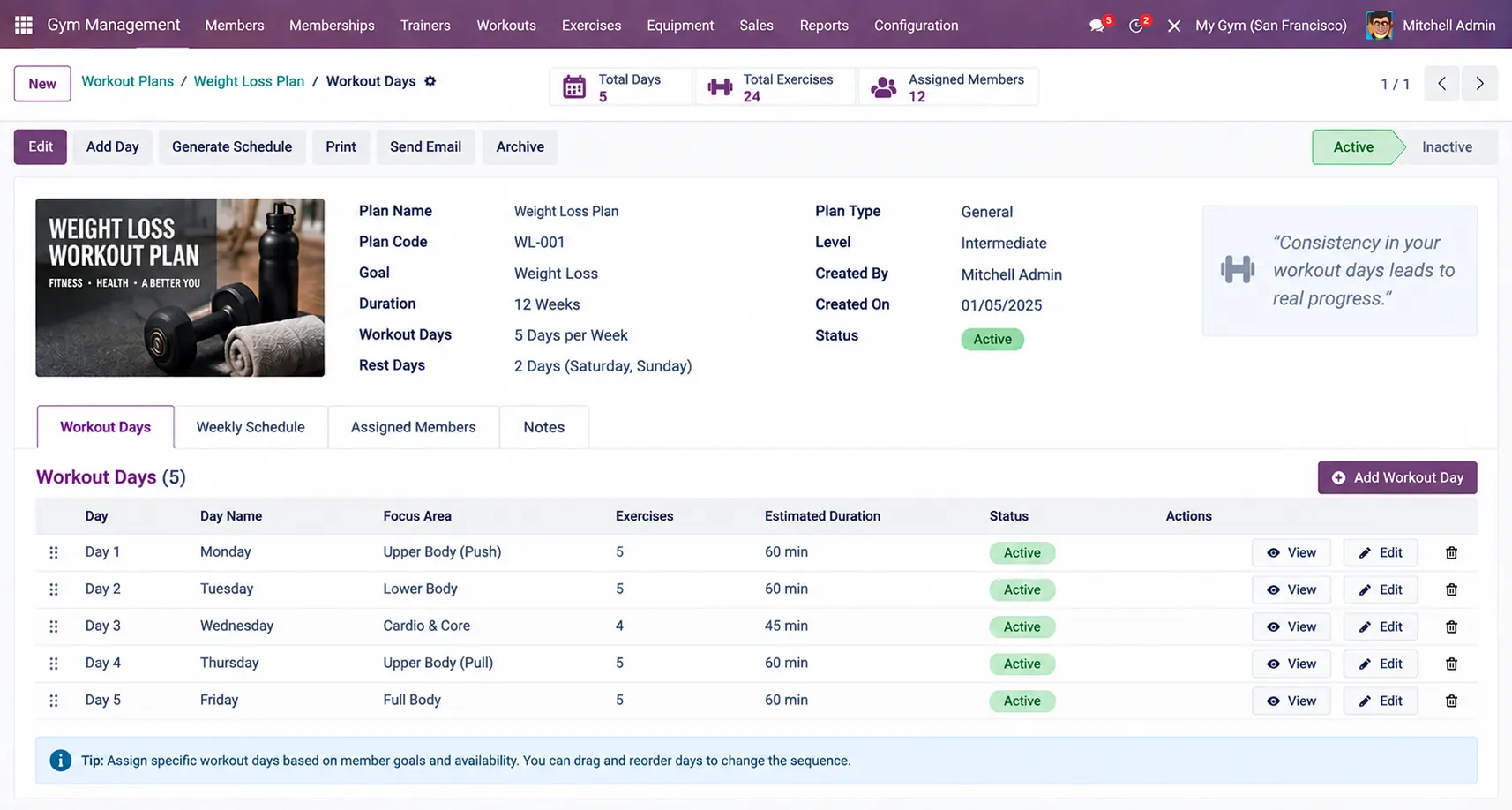1512x810 pixels.
Task: Click the X debug tools icon
Action: [x=1174, y=26]
